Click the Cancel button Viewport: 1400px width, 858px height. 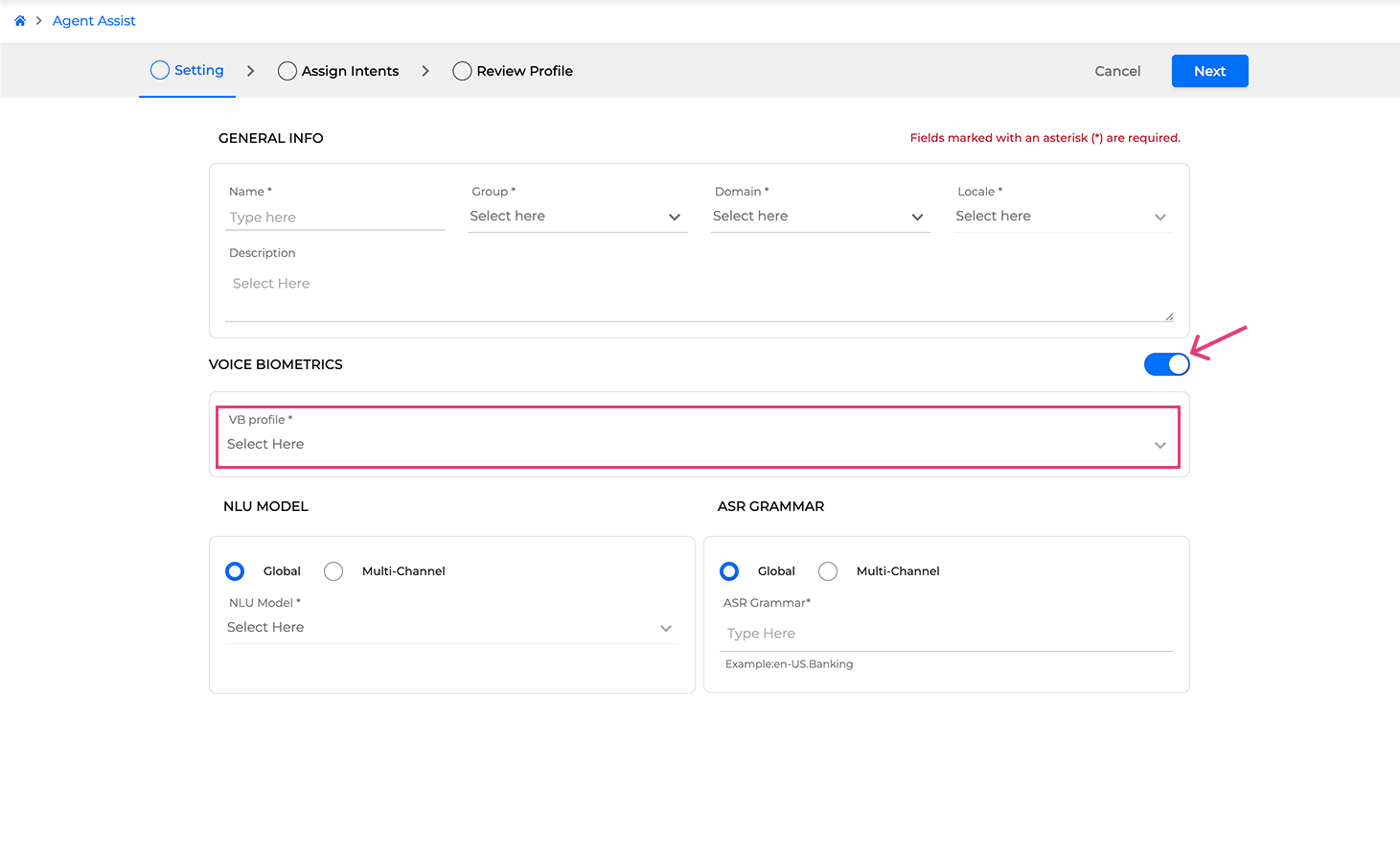1117,71
